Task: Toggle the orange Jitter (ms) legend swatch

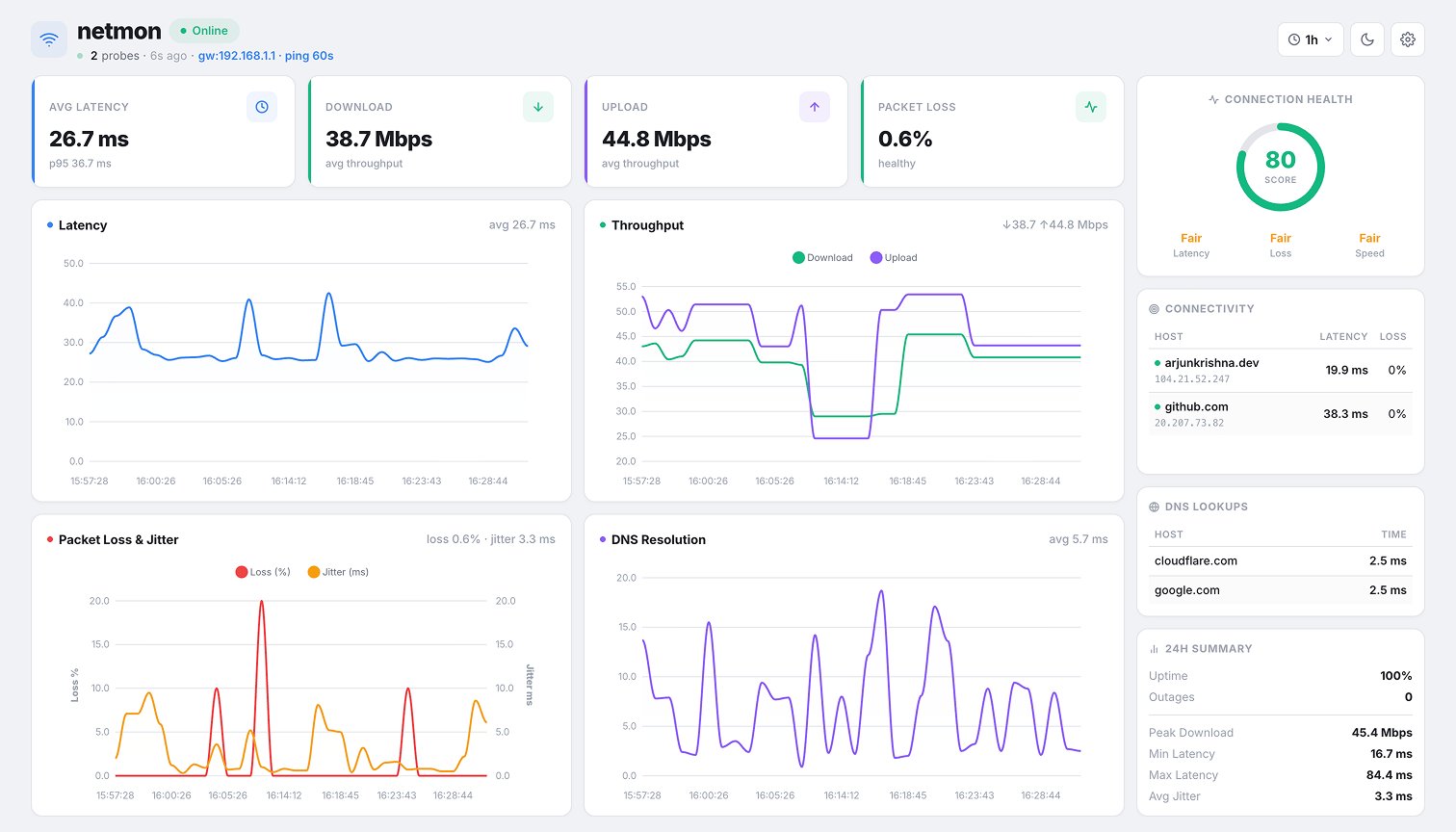Action: pyautogui.click(x=314, y=572)
